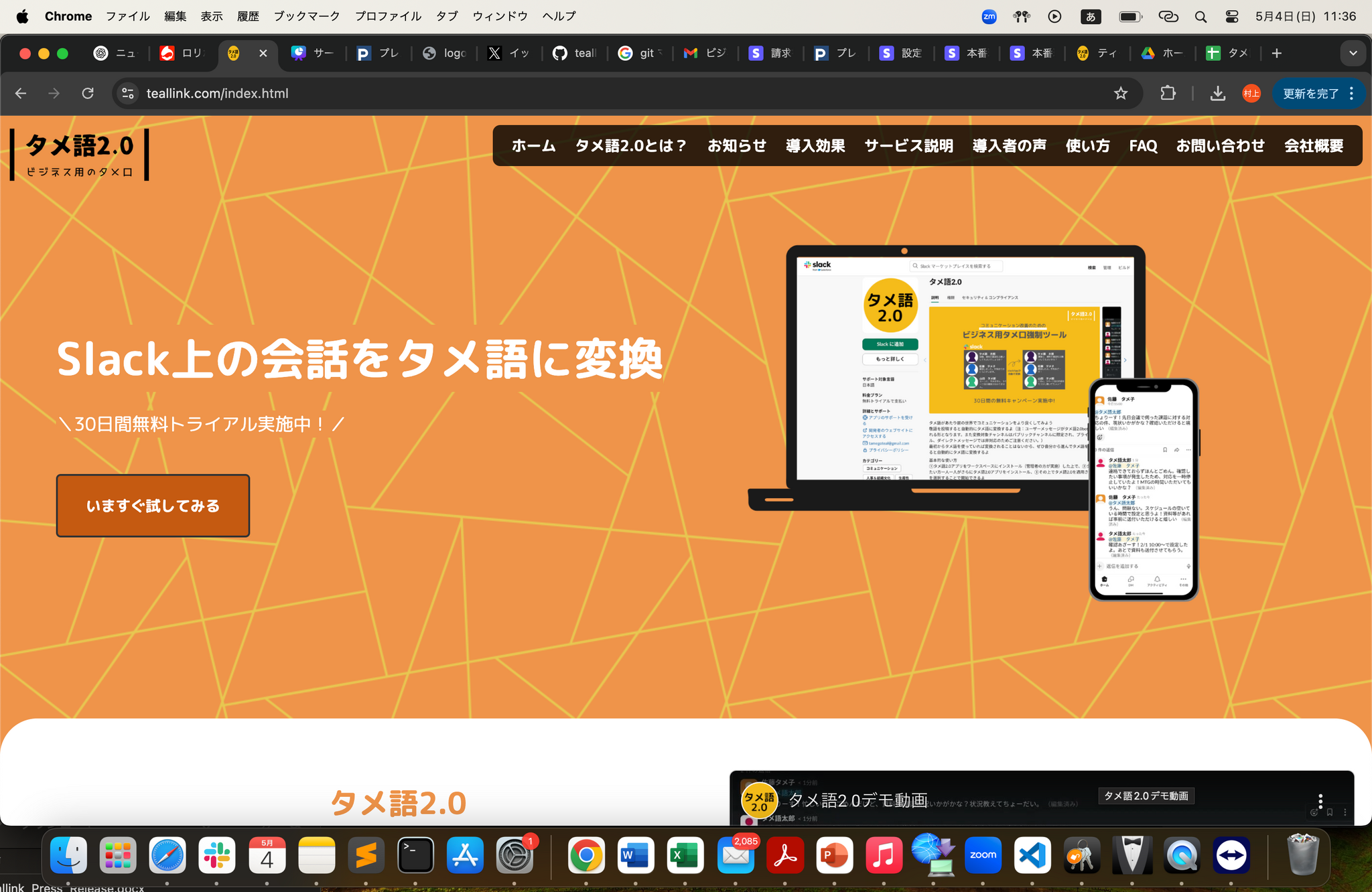Click the Zoom status icon in menu bar
Image resolution: width=1372 pixels, height=892 pixels.
[x=989, y=17]
